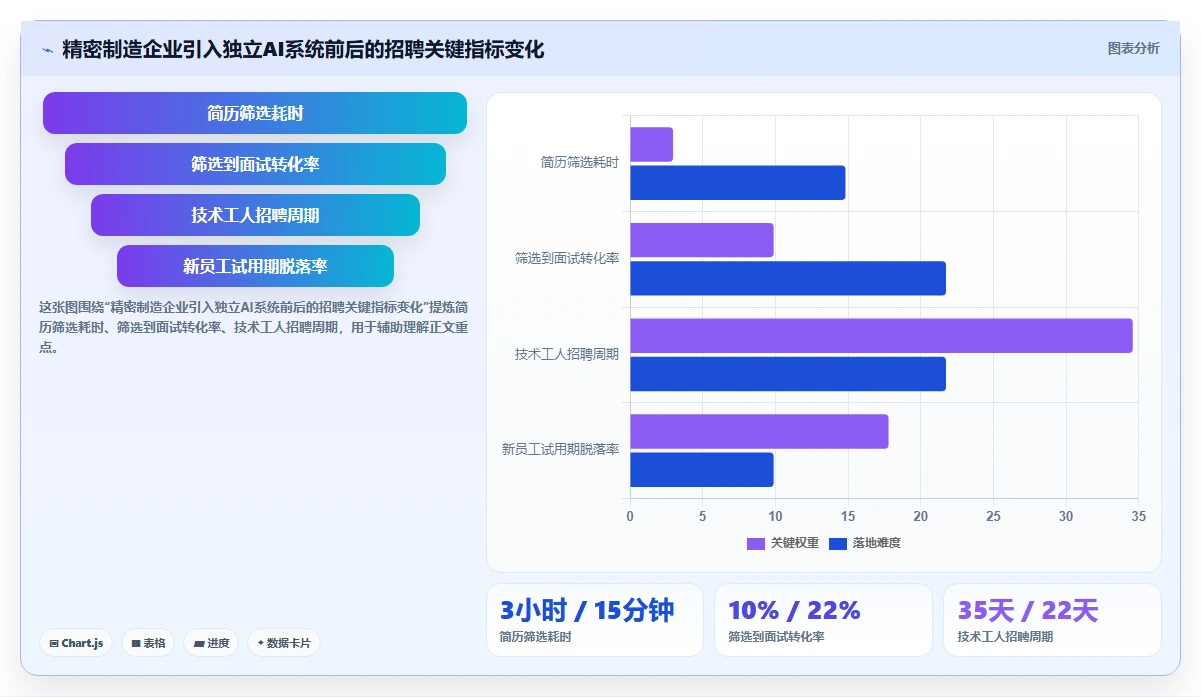1201x697 pixels.
Task: Click the main chart title text
Action: 303,49
